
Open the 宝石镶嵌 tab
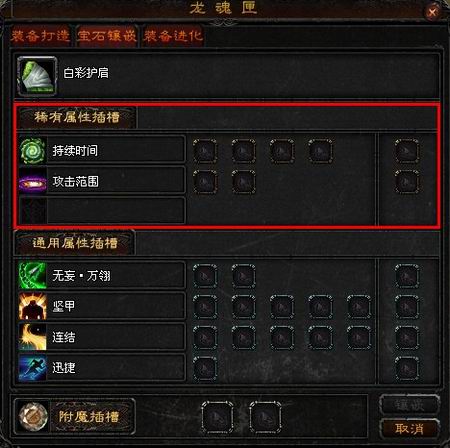(x=106, y=36)
